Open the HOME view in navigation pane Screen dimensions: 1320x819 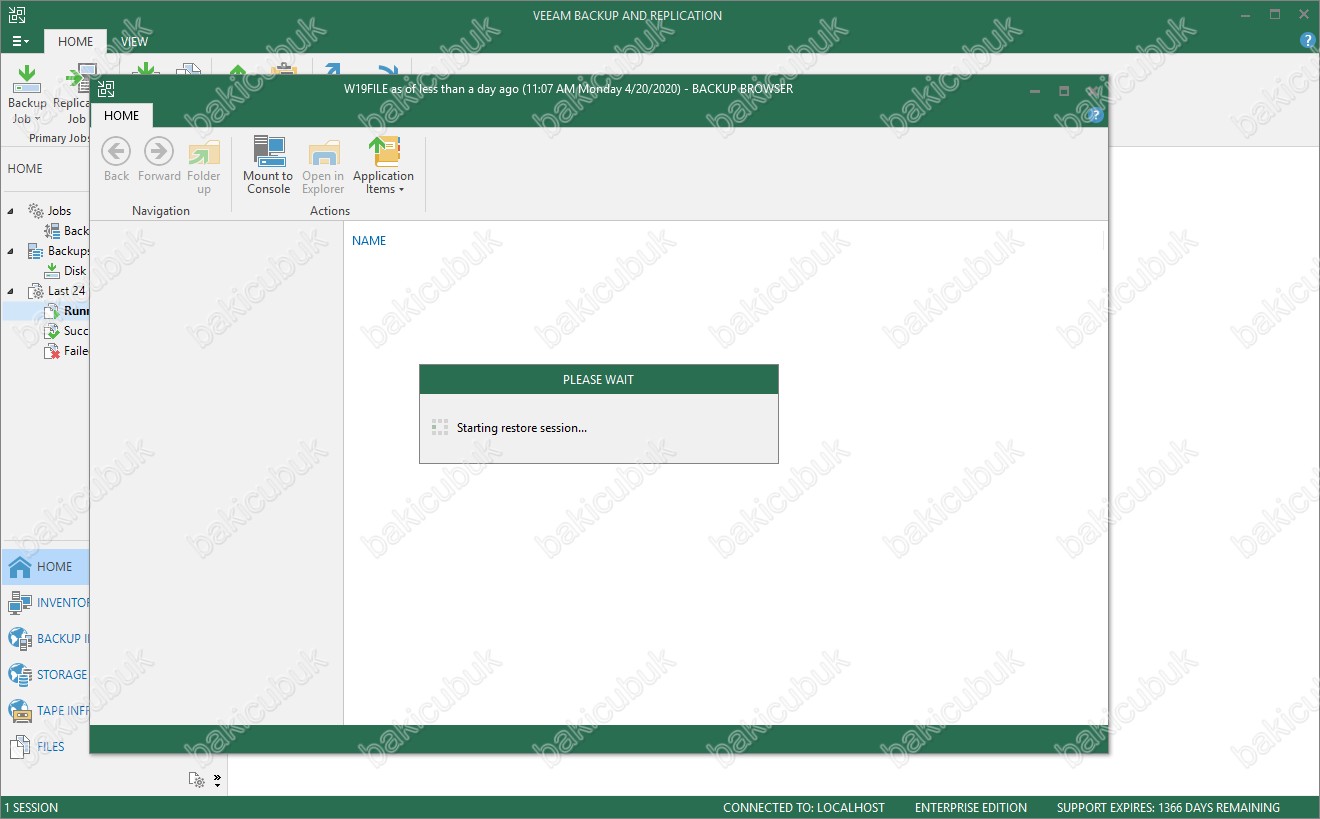[45, 567]
